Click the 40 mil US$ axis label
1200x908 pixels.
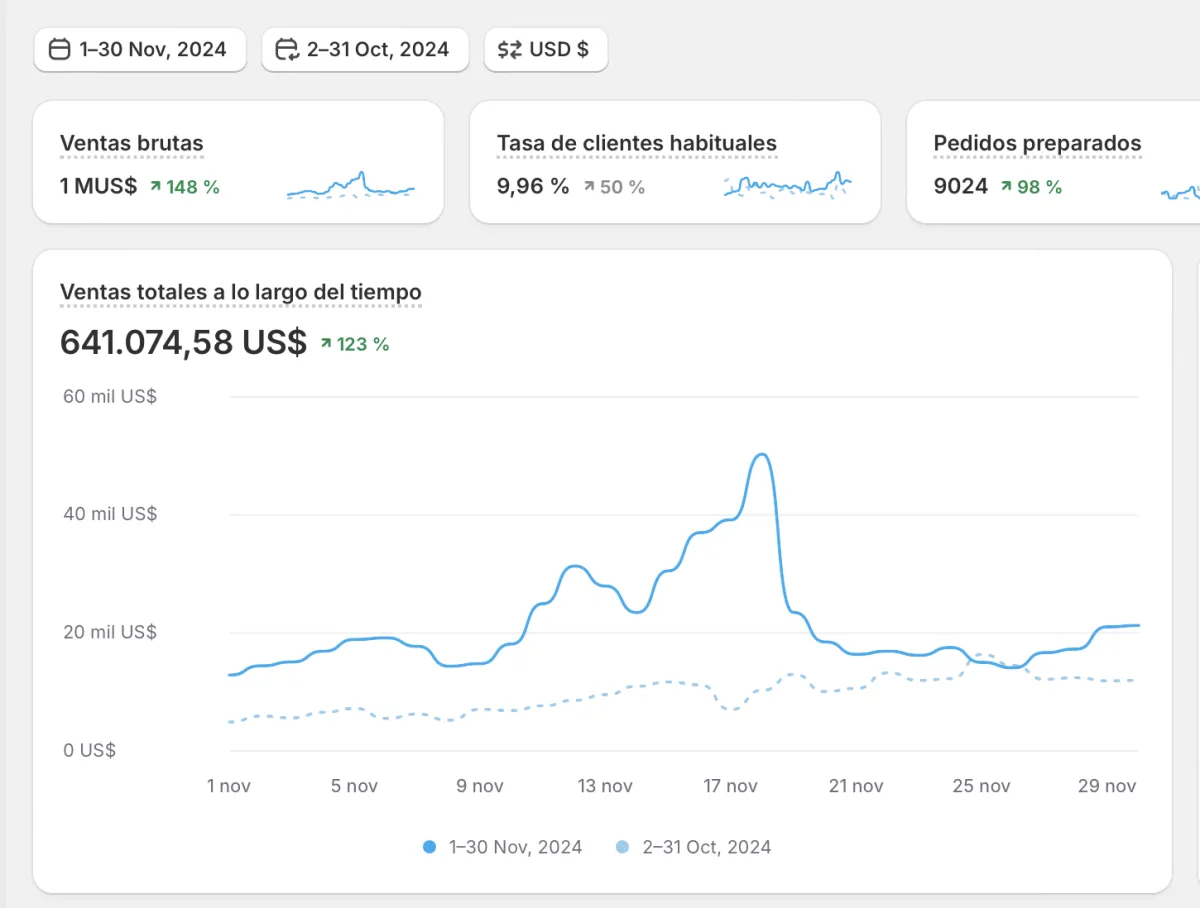pos(110,514)
